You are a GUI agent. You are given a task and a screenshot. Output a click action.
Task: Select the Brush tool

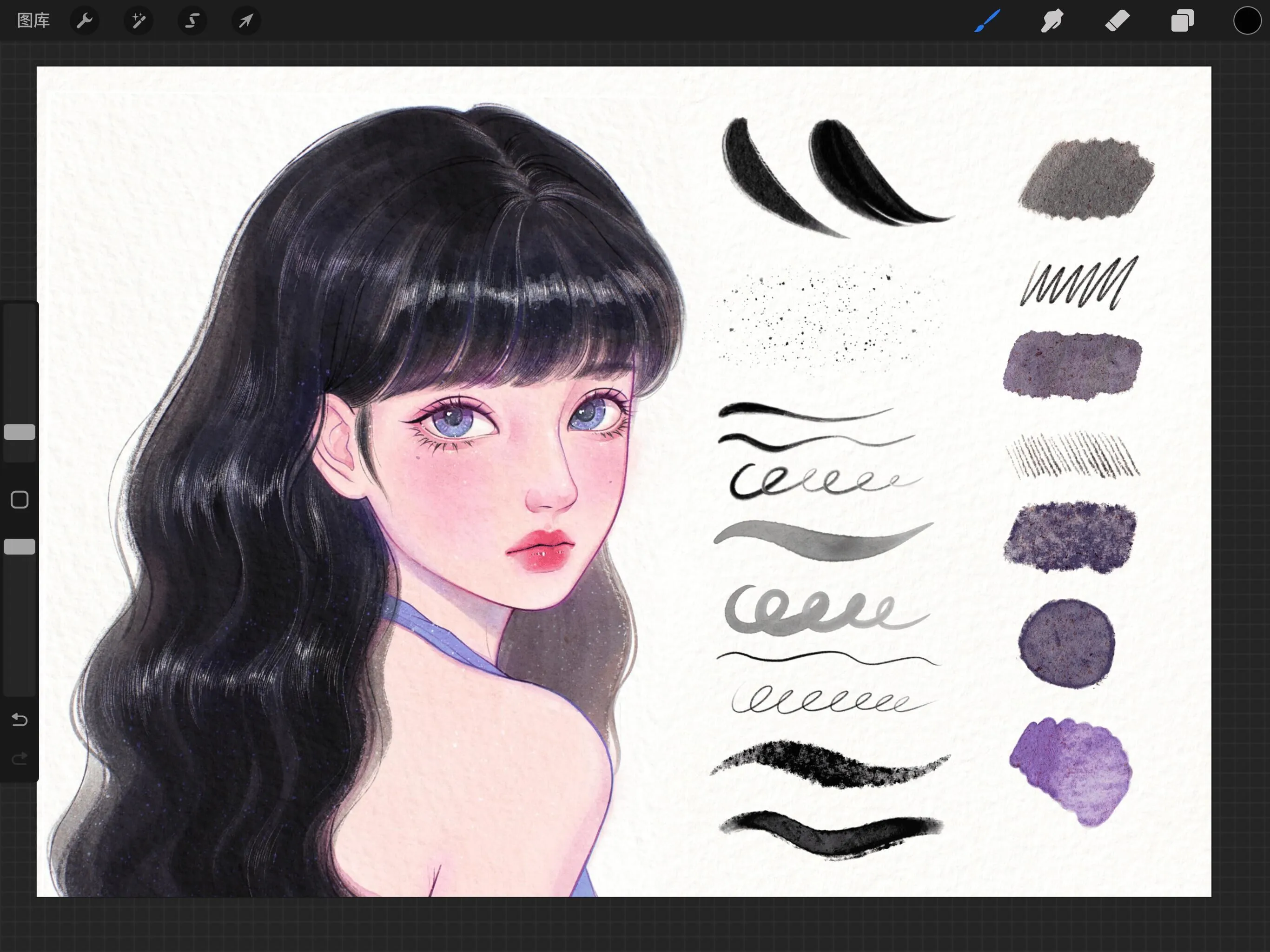(986, 20)
